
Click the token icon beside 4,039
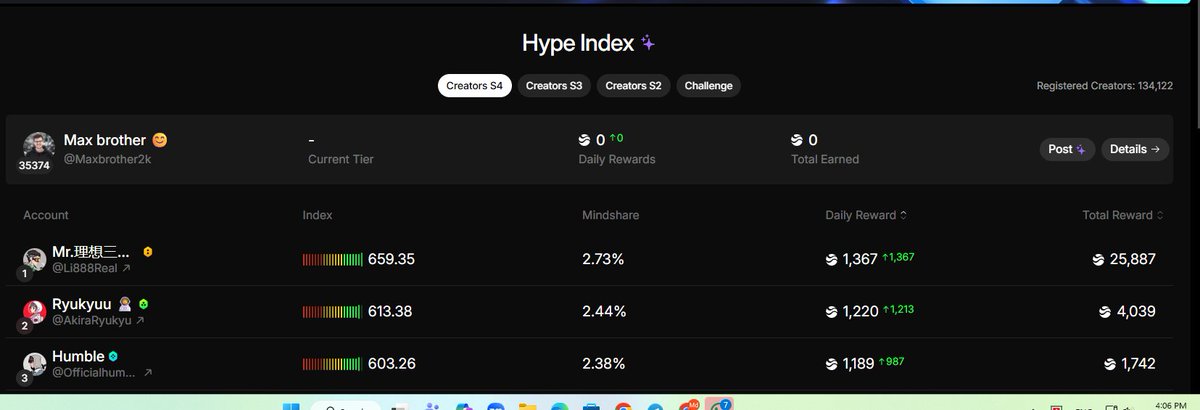1105,311
